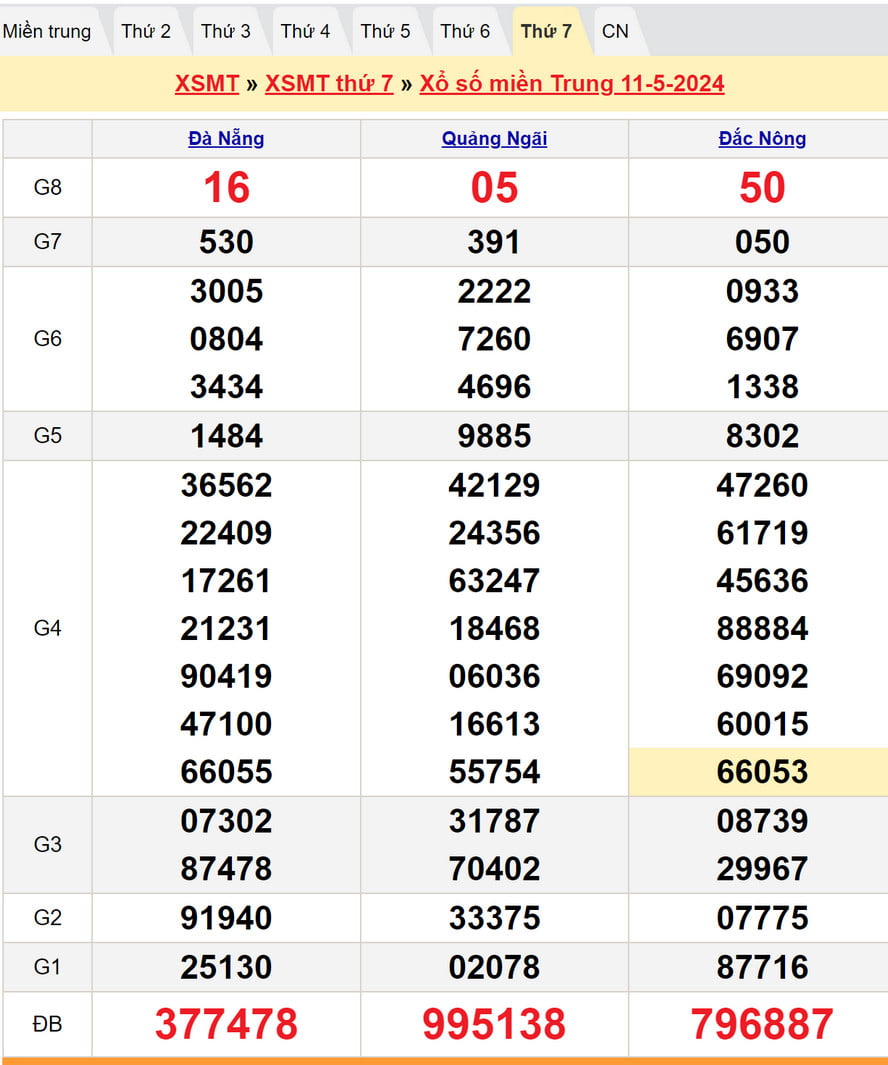Go to the Thứ 4 tab
This screenshot has height=1065, width=888.
305,31
